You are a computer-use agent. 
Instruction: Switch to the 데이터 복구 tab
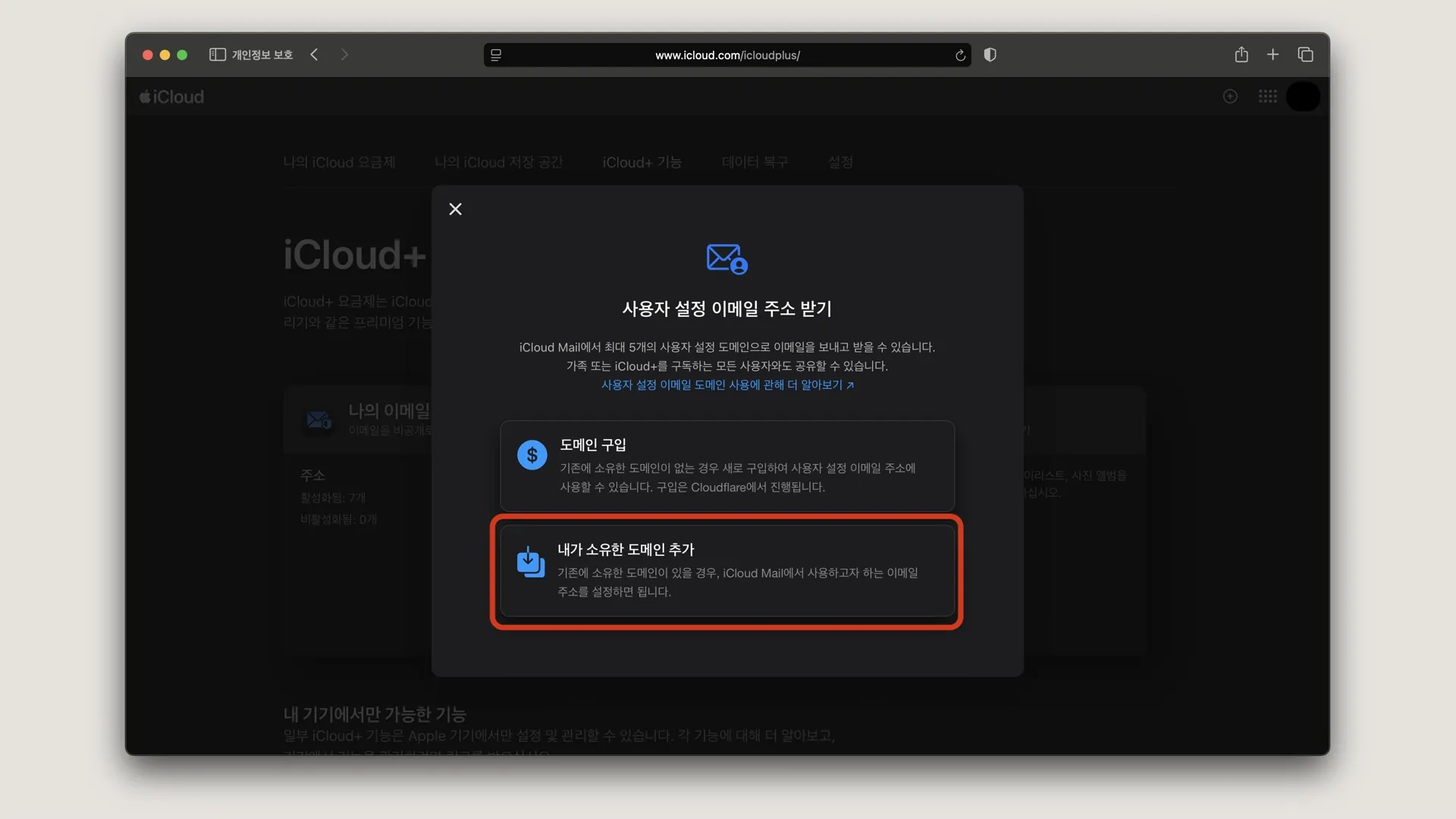point(755,162)
